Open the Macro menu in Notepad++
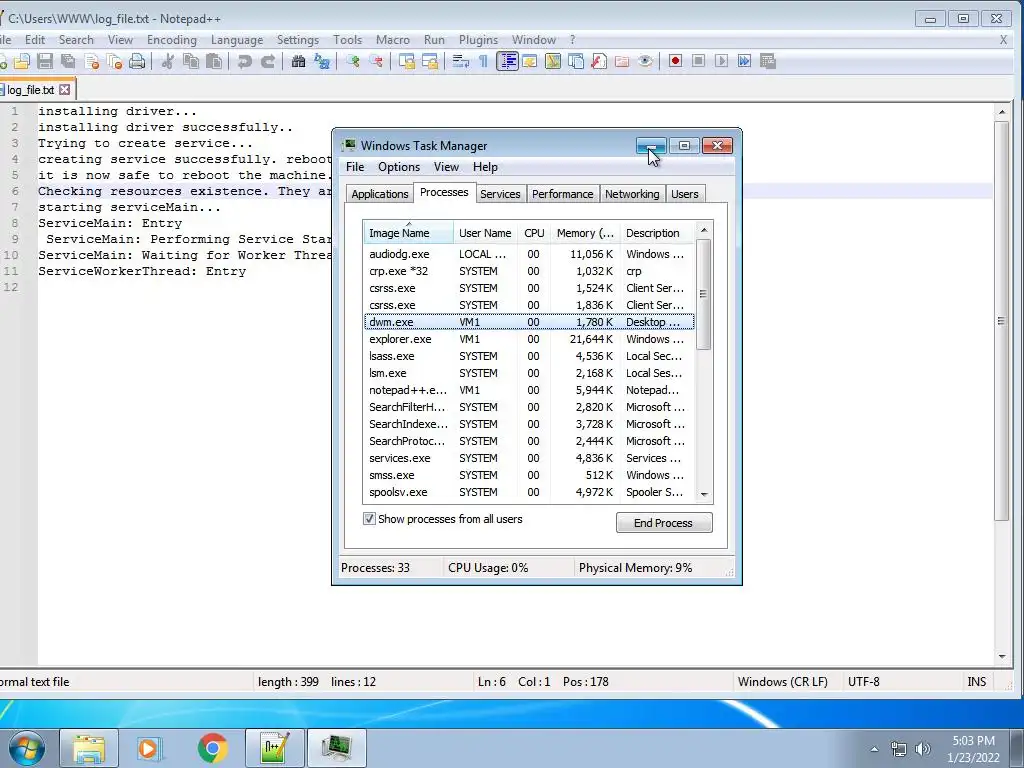Screen dimensions: 1024x768 [392, 40]
